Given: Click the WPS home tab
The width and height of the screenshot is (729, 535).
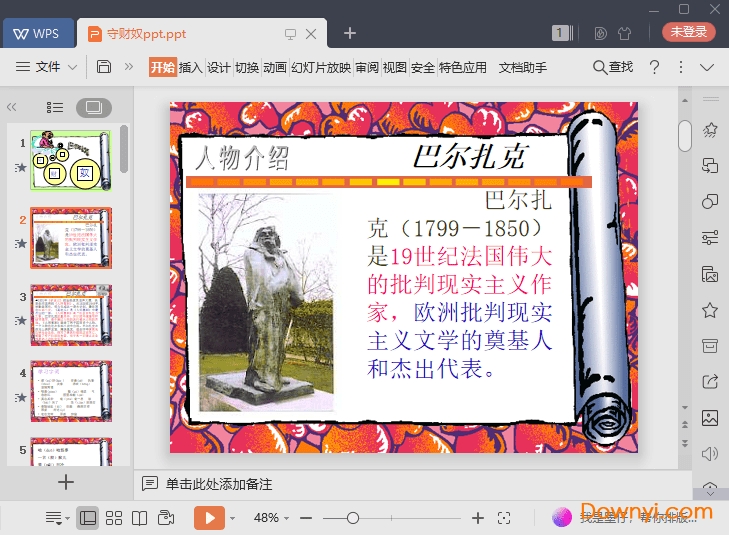Looking at the screenshot, I should [39, 33].
